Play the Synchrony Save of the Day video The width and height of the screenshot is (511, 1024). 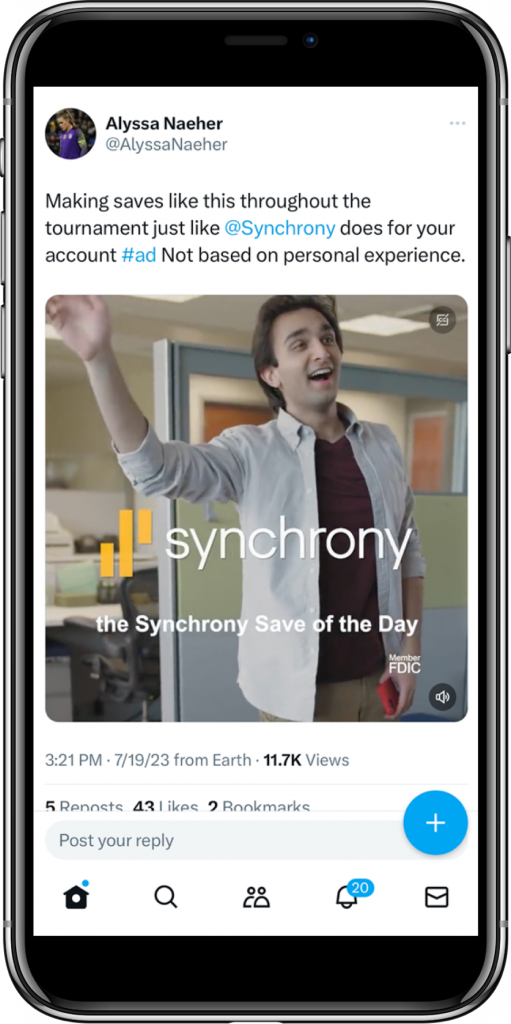pos(256,508)
